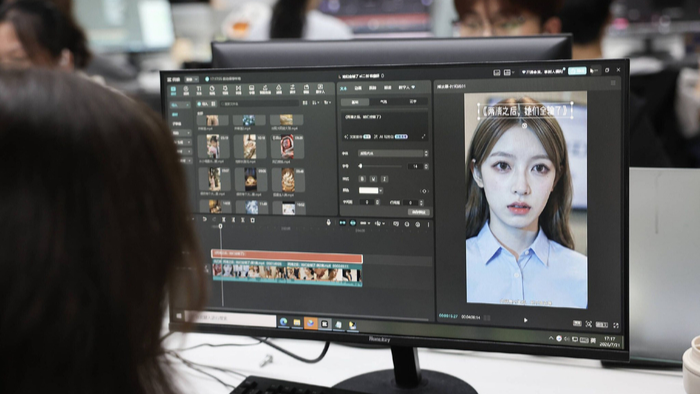Toggle auto-snap button in timeline toolbar
This screenshot has width=700, height=394.
353,223
